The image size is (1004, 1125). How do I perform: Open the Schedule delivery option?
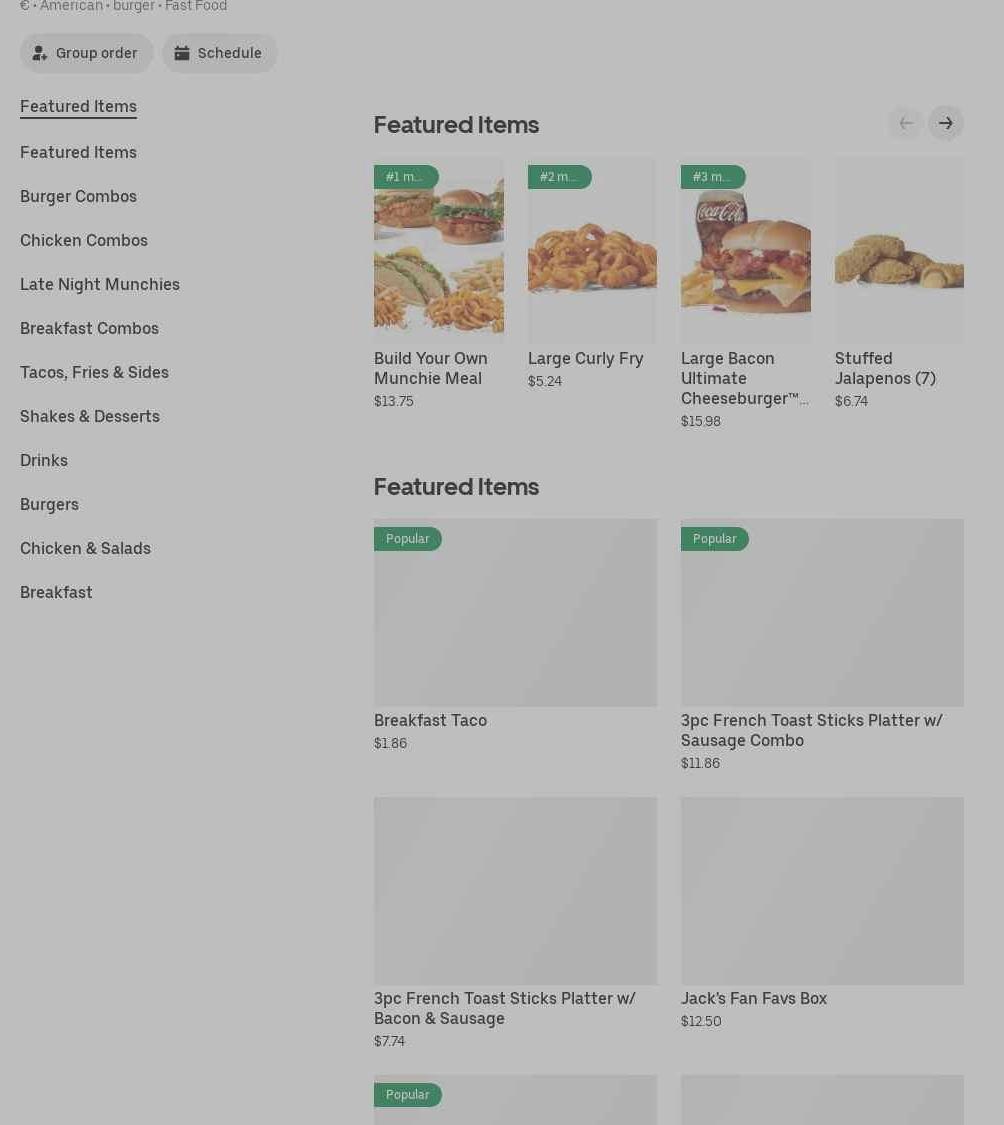[219, 53]
